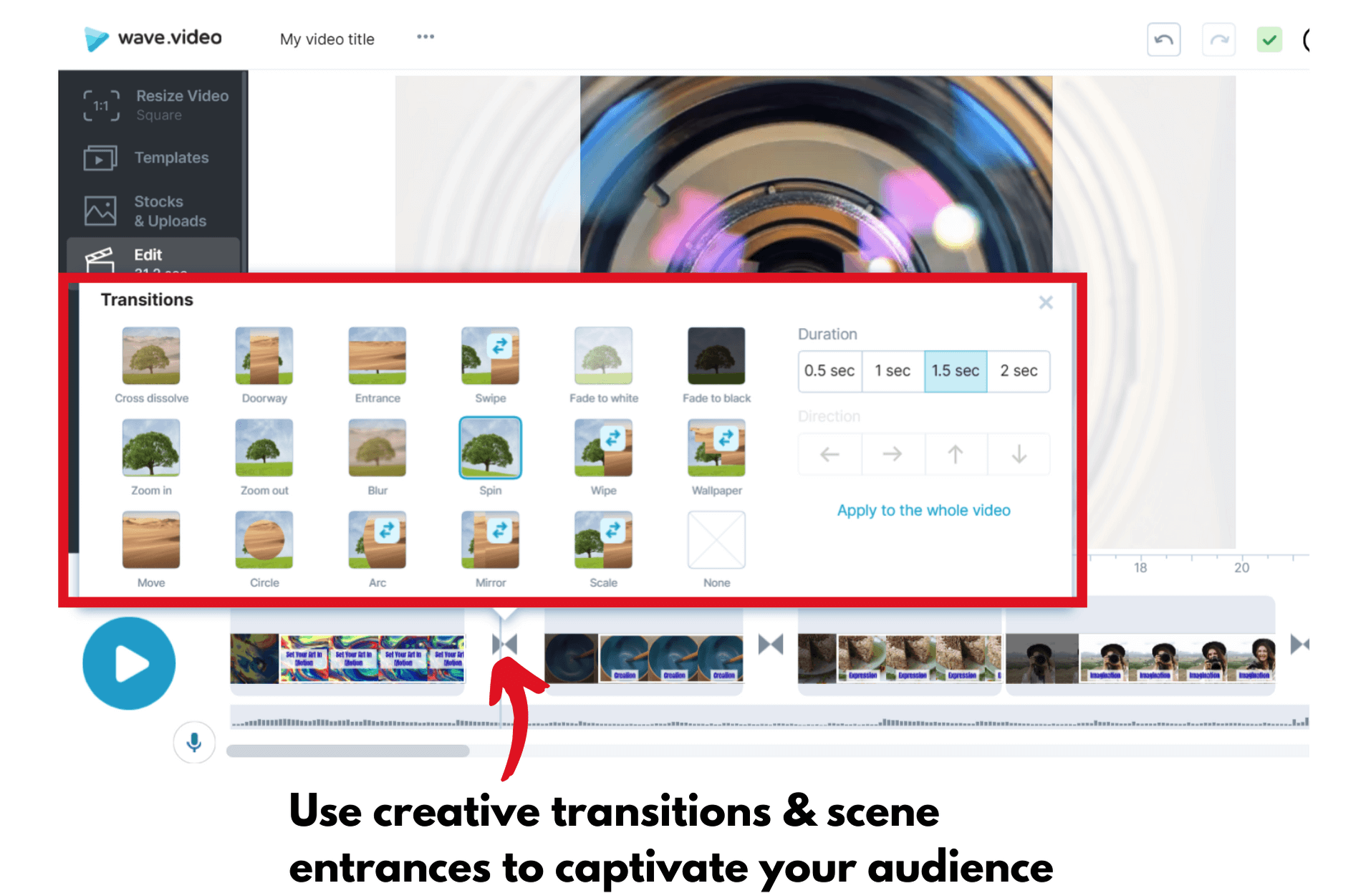Select the None transition option

pyautogui.click(x=716, y=540)
